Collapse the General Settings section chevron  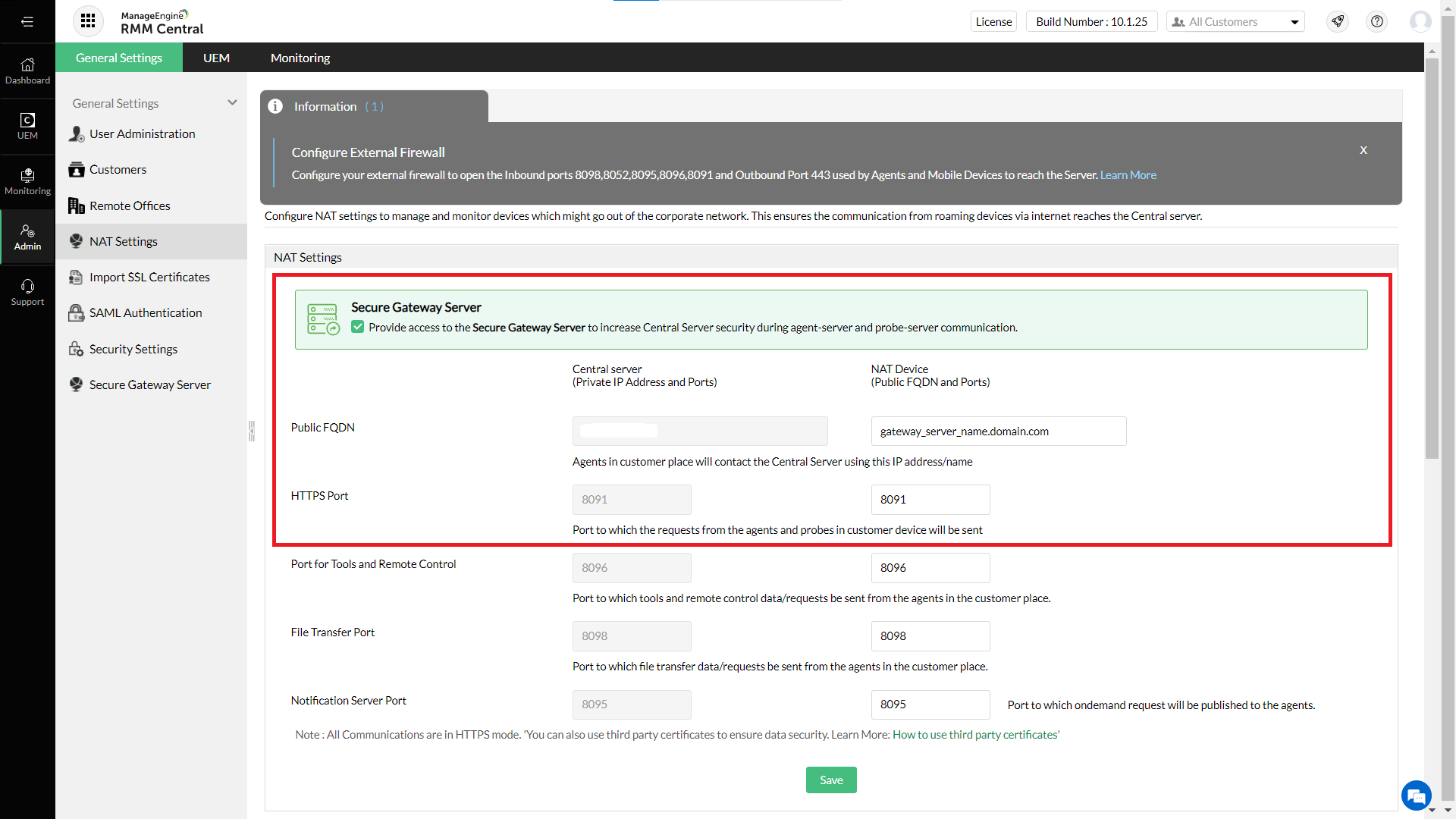(232, 102)
